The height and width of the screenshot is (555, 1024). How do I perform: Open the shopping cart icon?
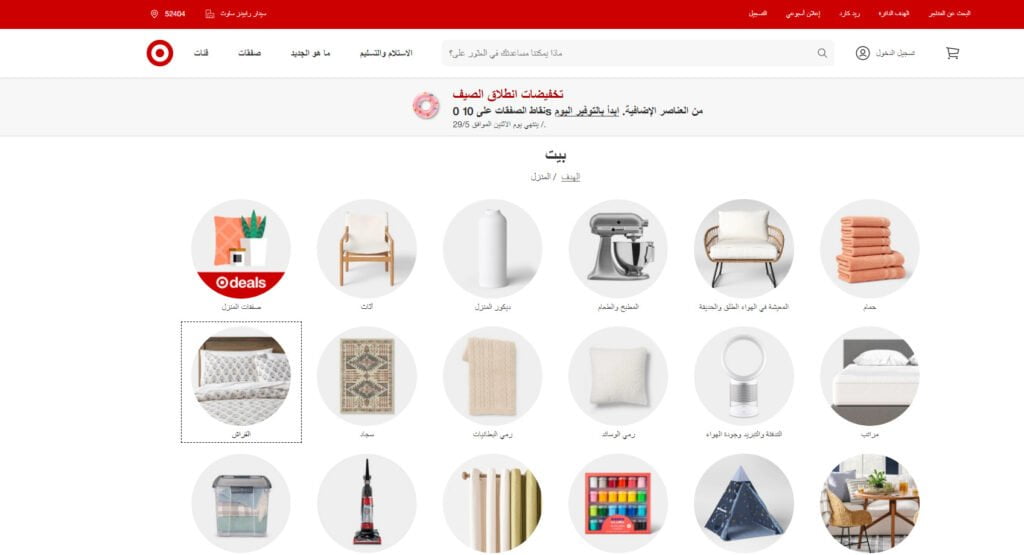point(952,53)
